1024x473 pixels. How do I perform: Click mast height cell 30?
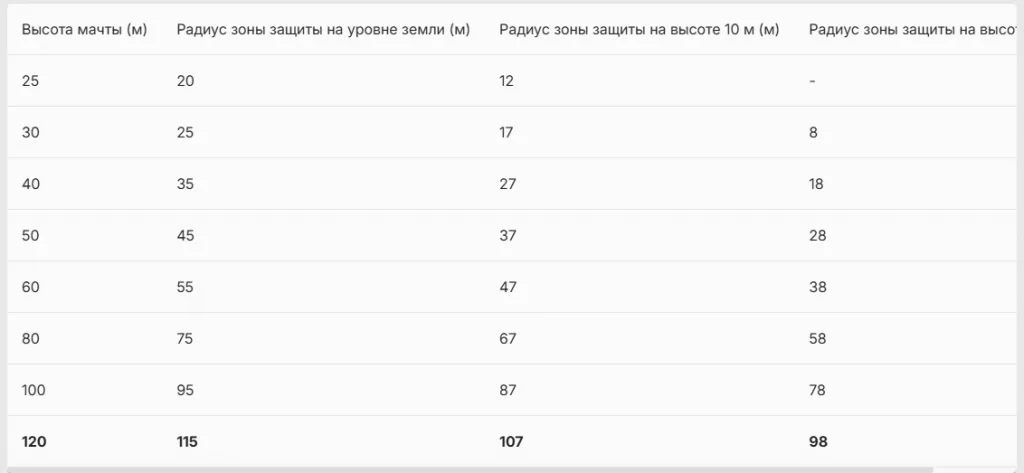click(x=30, y=132)
